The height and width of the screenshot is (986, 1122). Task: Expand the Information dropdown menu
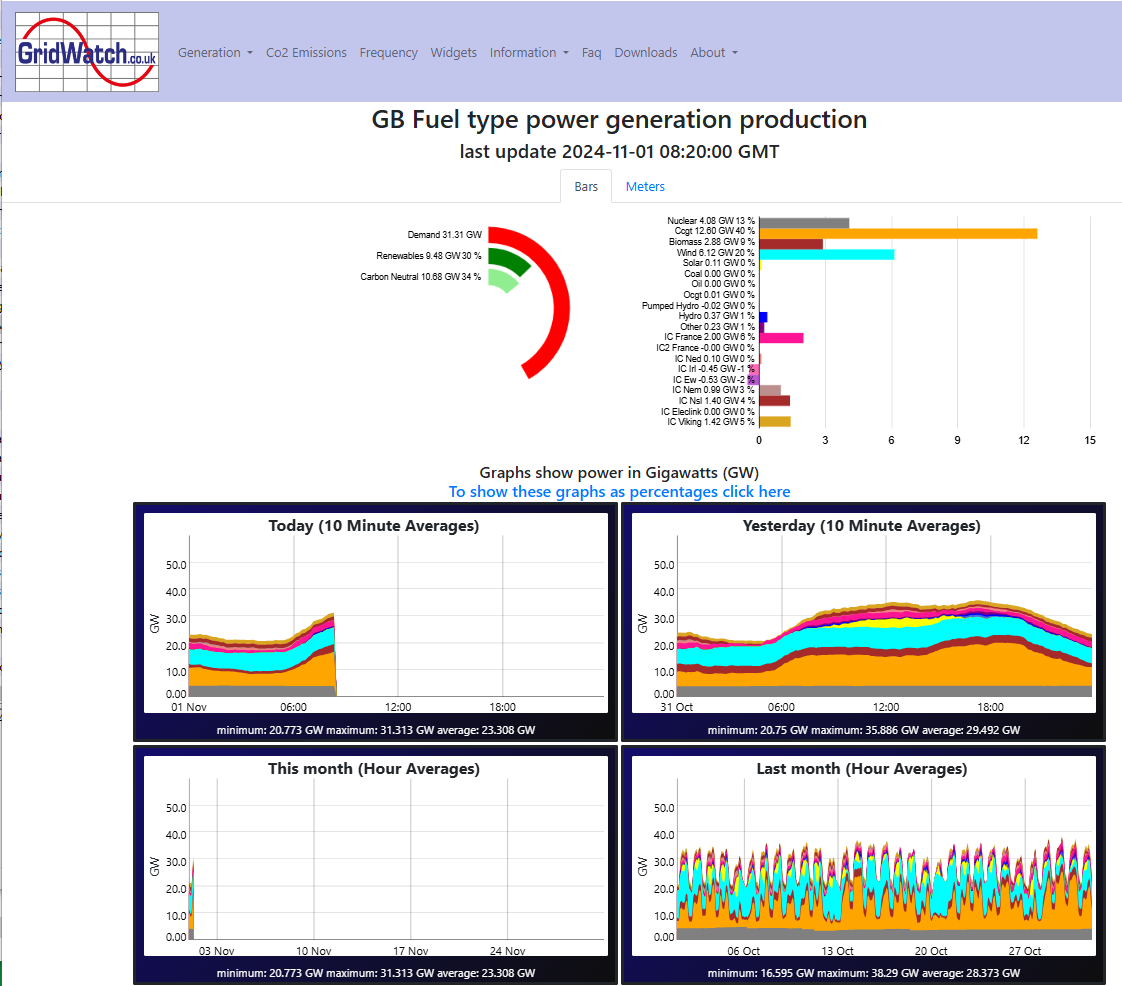[529, 52]
